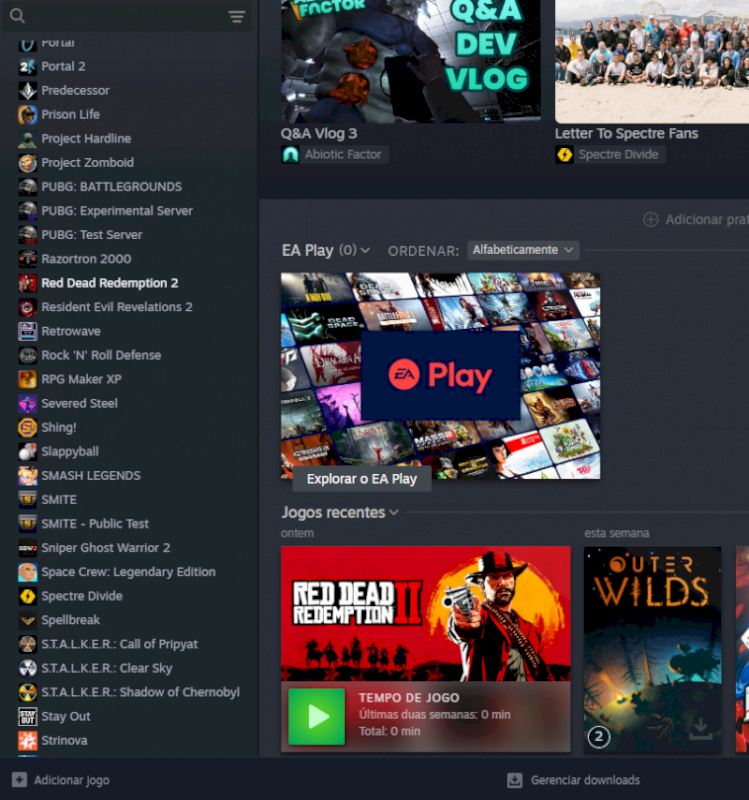Click the PUBG: BATTLEGROUNDS game icon

[x=28, y=187]
